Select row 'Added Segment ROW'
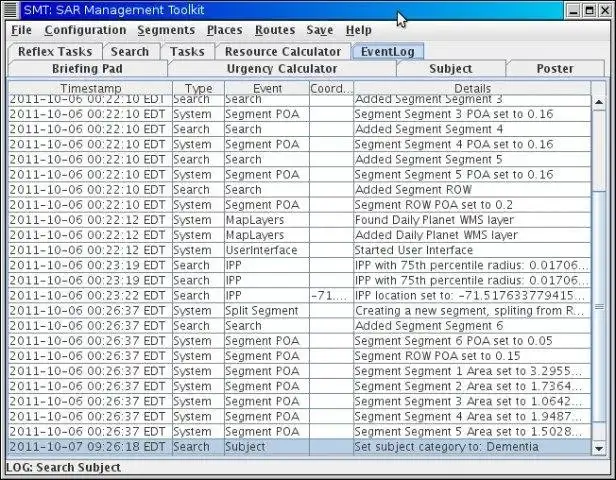Viewport: 616px width, 480px height. [x=299, y=190]
